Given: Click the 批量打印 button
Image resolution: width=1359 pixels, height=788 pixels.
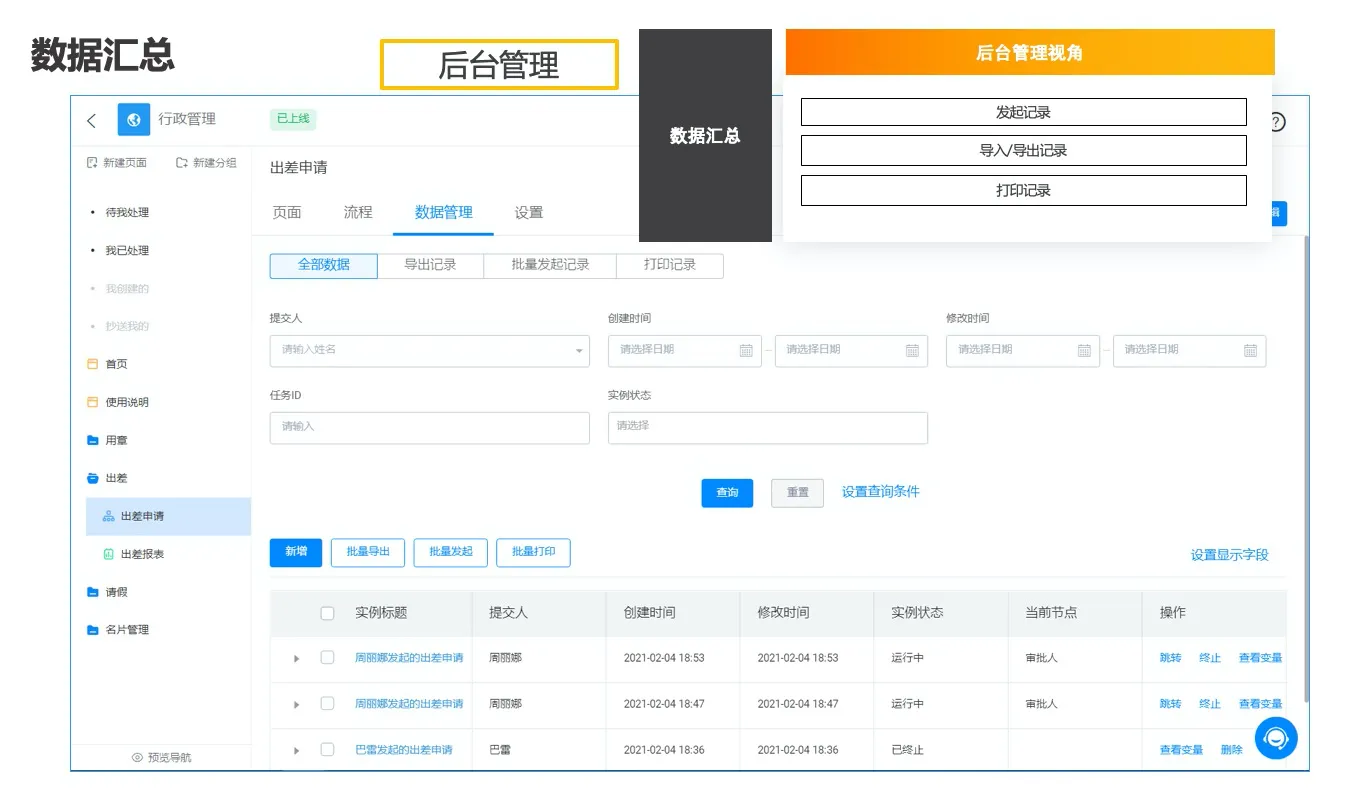Looking at the screenshot, I should pos(533,552).
